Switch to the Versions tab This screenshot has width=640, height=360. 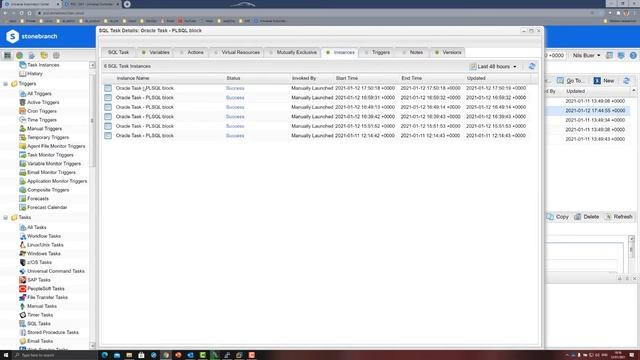click(448, 53)
